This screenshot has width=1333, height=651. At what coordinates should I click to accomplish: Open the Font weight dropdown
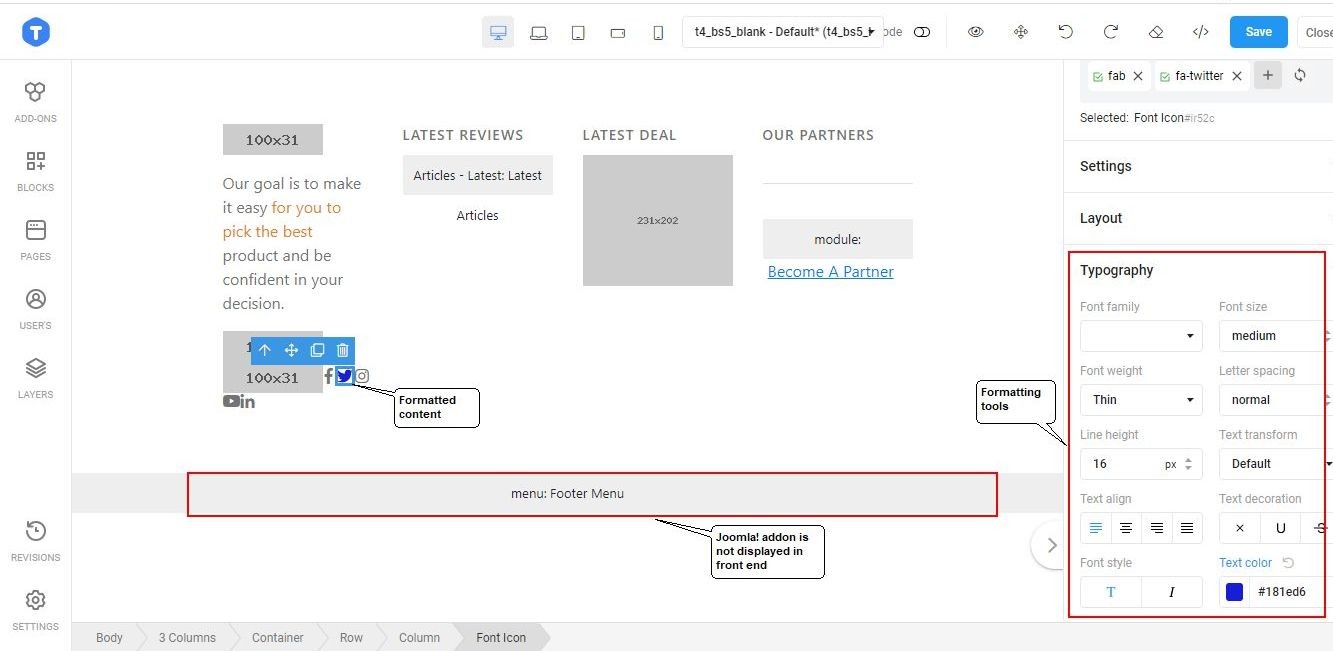point(1141,400)
